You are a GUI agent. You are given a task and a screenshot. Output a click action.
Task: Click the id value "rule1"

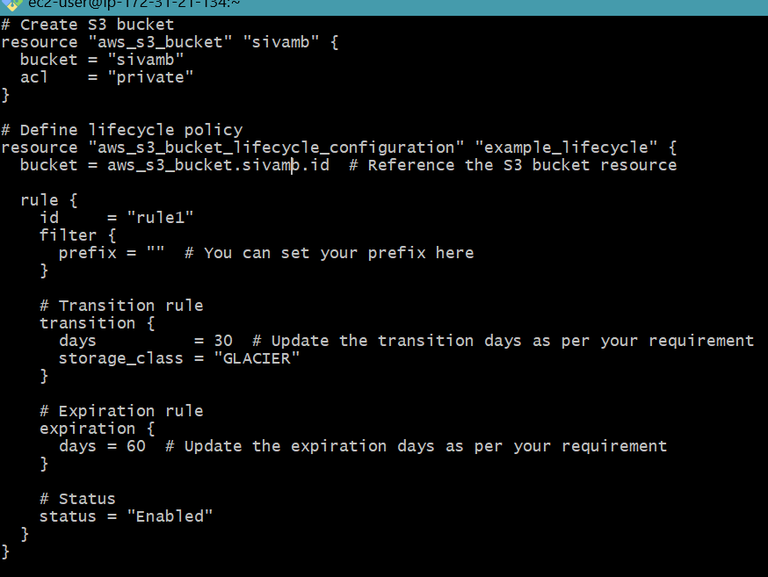tap(160, 217)
